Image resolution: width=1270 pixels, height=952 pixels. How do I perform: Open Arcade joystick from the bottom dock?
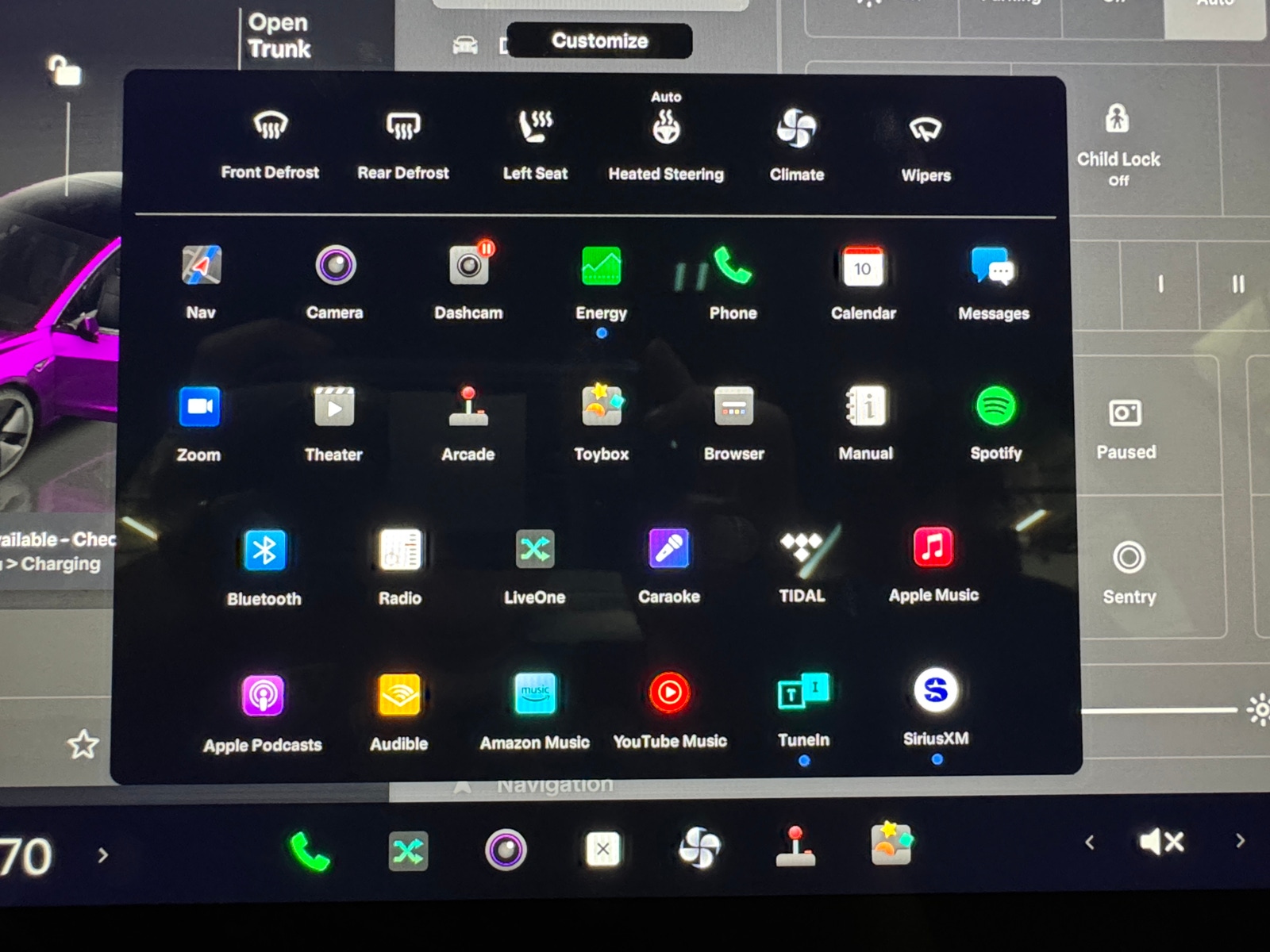click(x=795, y=846)
